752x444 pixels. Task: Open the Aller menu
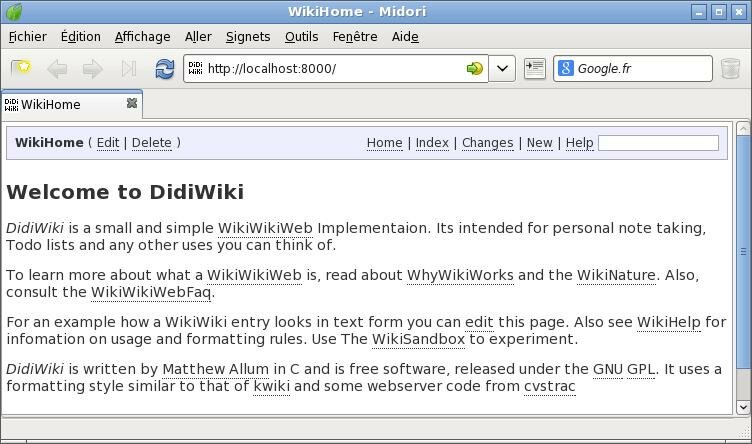(x=198, y=37)
